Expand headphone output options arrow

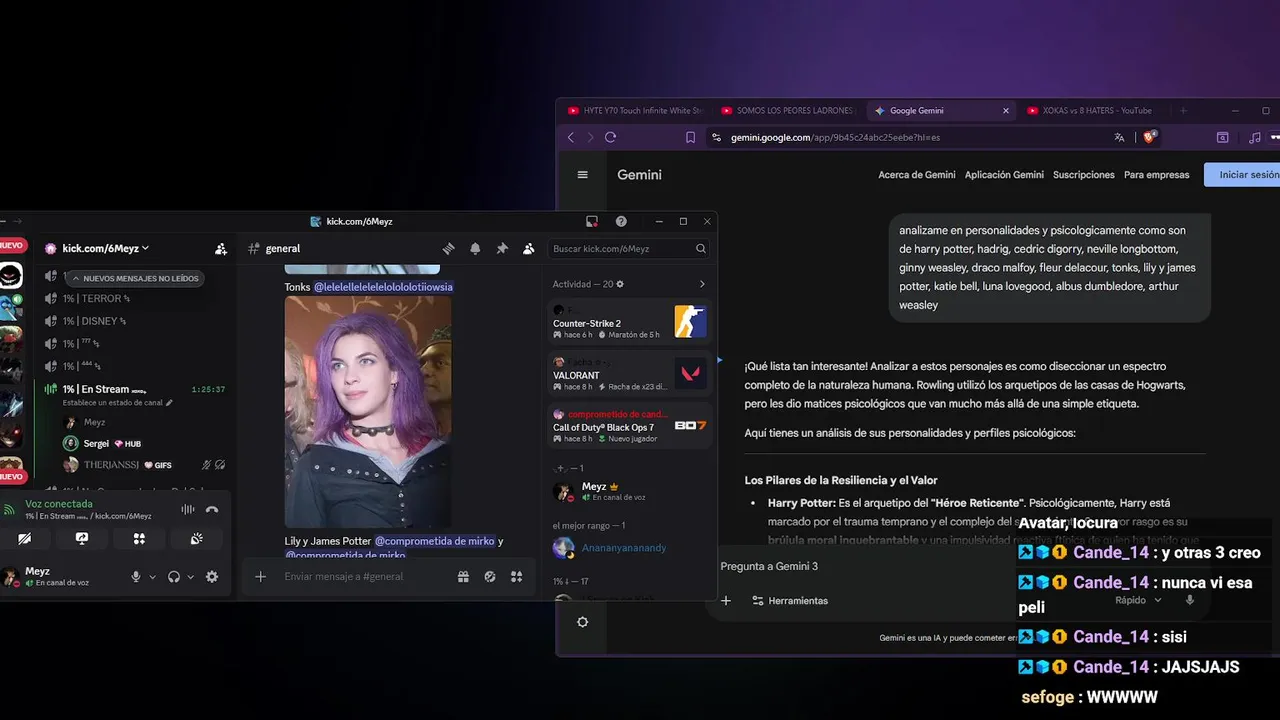pos(190,577)
